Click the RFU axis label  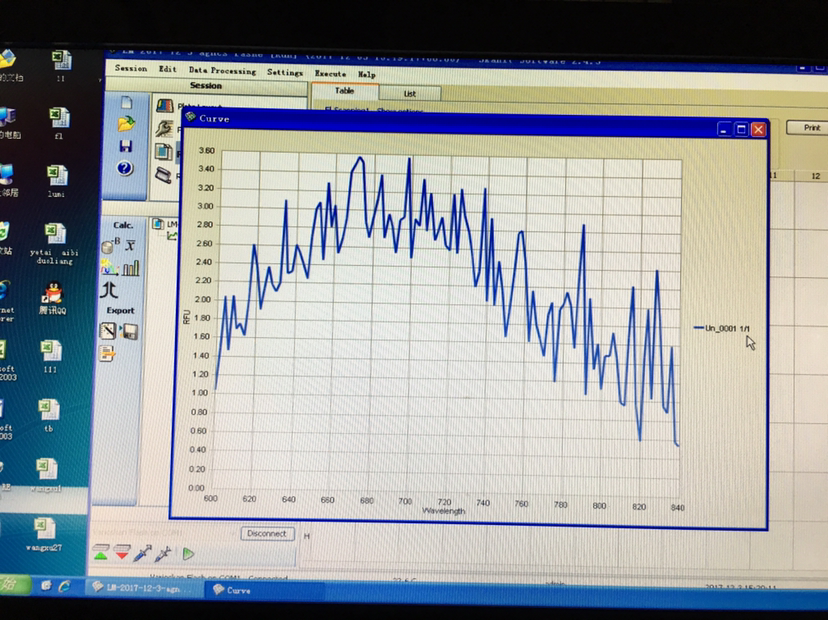(x=186, y=317)
